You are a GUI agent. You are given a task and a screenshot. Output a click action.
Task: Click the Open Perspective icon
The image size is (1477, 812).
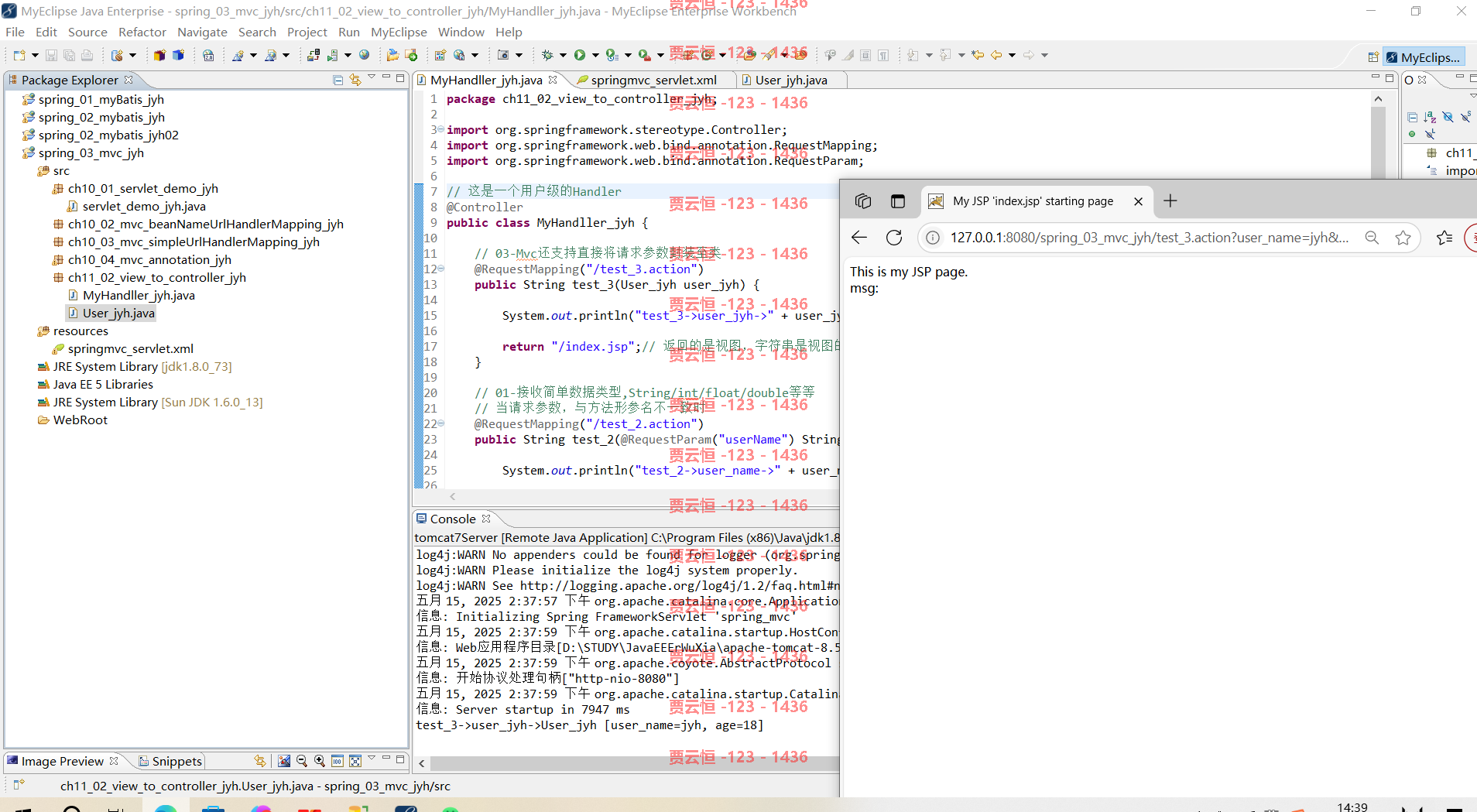pos(1372,57)
